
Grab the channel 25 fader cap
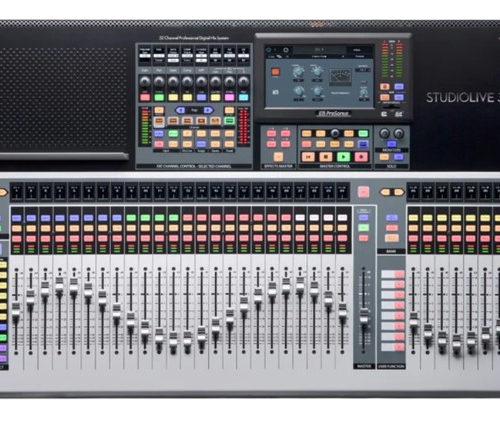(414, 320)
